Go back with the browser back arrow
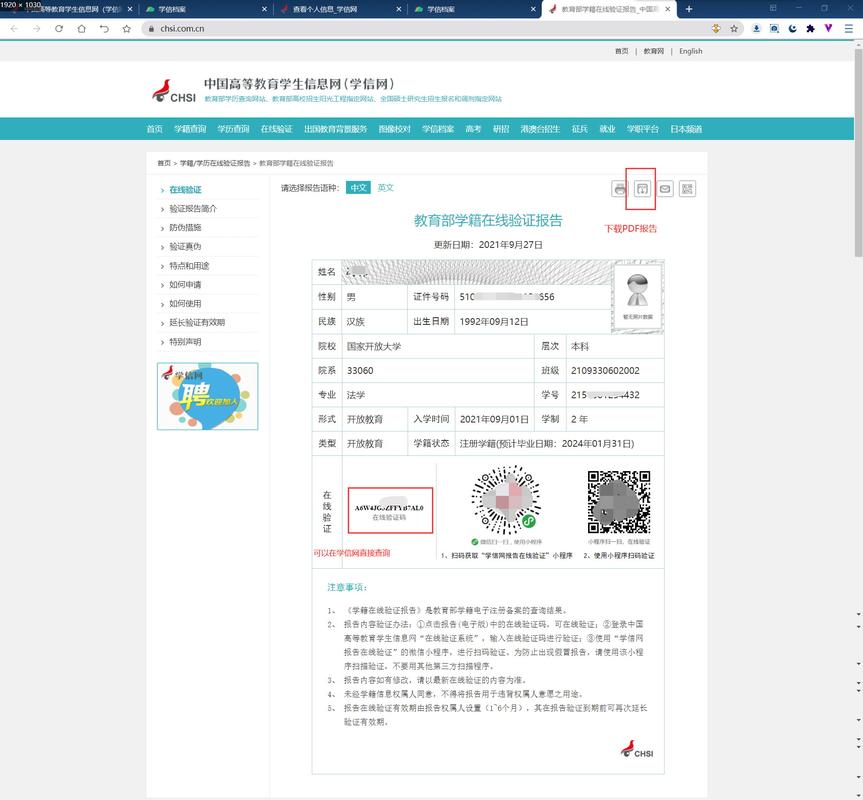 14,29
